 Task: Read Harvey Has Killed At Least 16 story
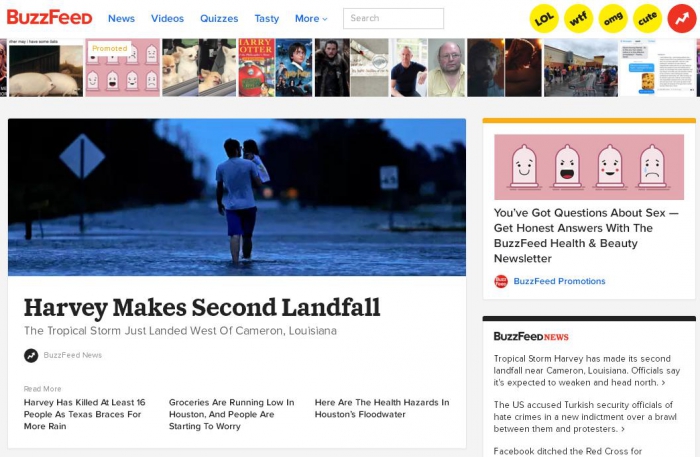coord(85,414)
